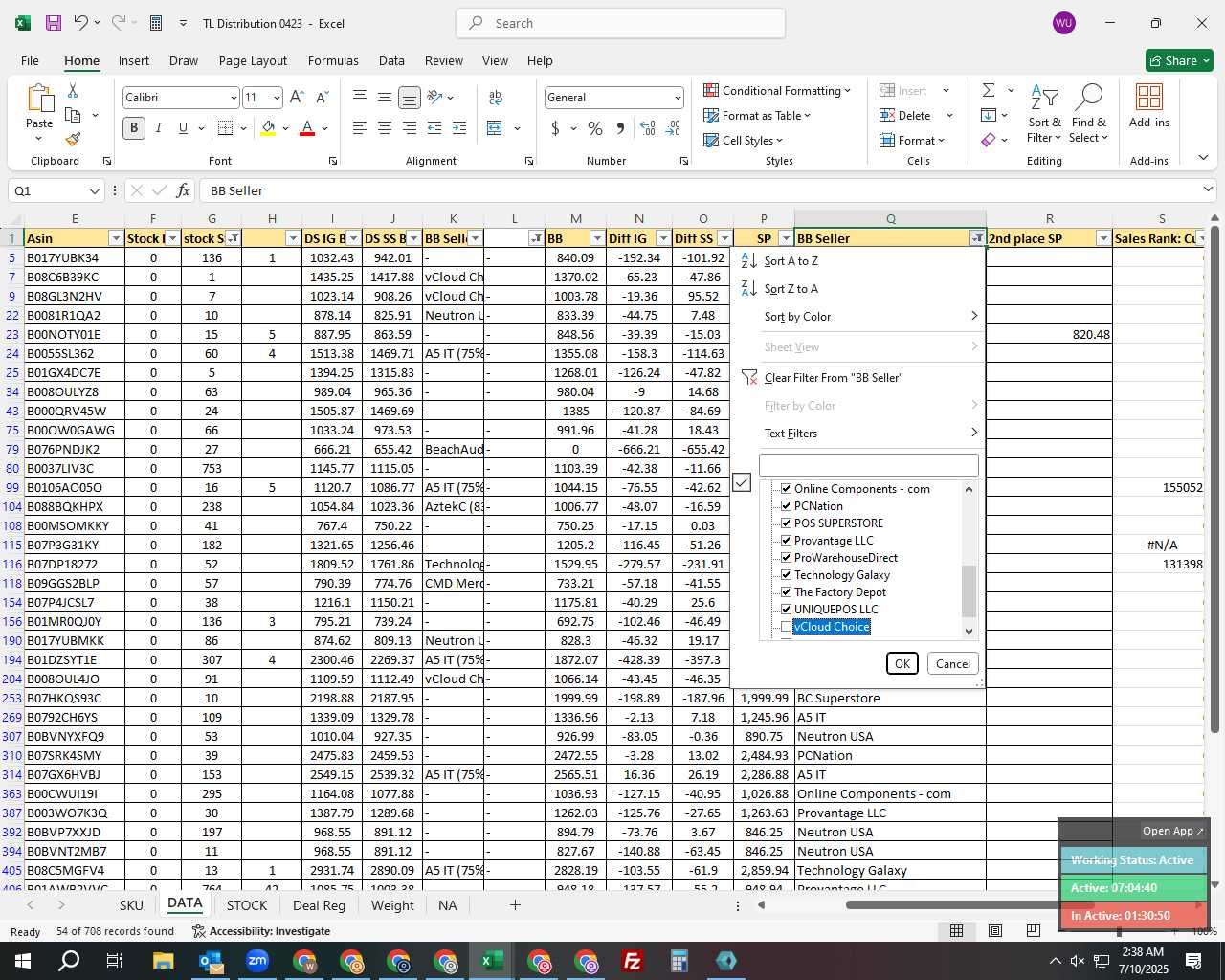Open Asin column filter dropdown

click(x=116, y=238)
